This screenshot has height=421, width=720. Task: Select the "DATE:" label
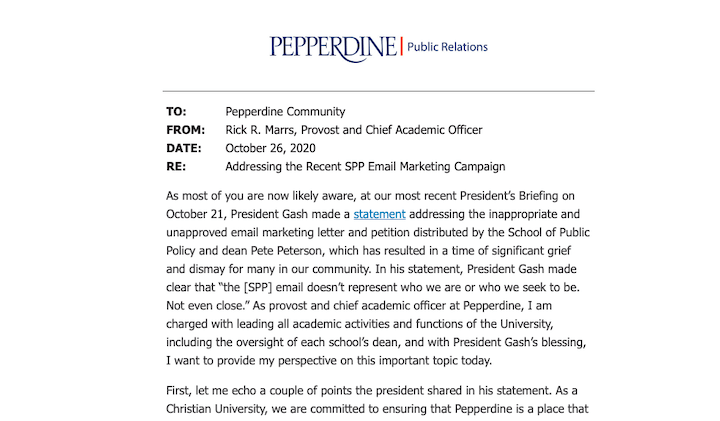click(x=184, y=148)
